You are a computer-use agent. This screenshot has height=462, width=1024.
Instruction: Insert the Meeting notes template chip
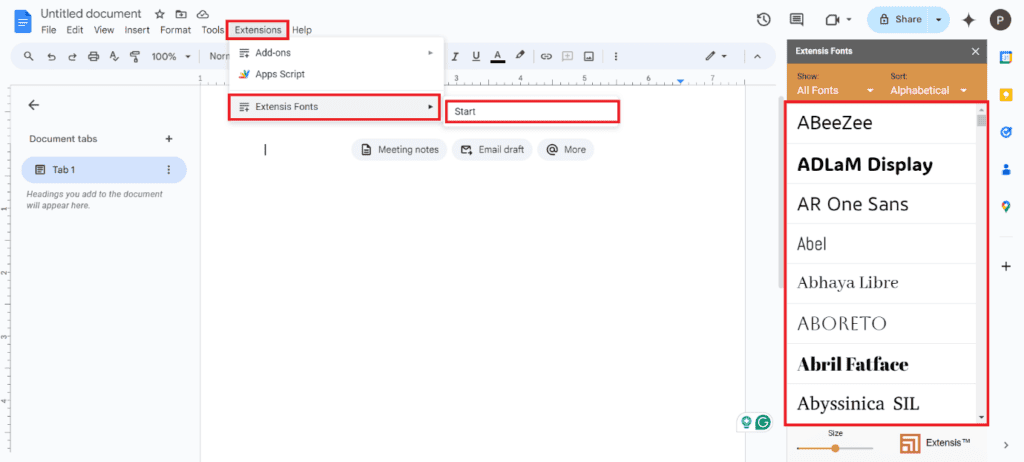(400, 150)
